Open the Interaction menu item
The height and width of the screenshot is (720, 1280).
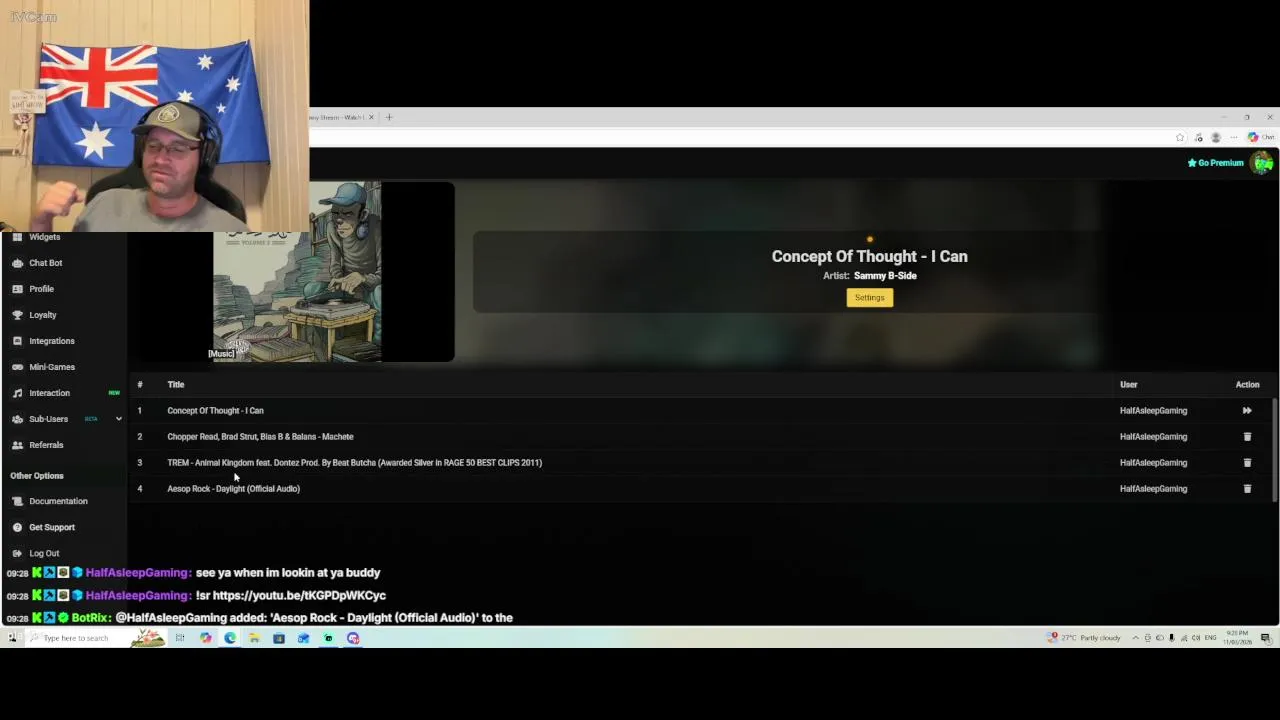(x=49, y=393)
